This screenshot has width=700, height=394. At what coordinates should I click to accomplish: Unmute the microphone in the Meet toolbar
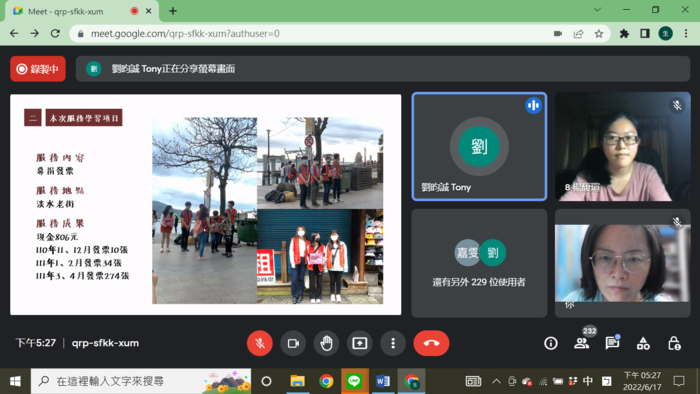pos(260,343)
